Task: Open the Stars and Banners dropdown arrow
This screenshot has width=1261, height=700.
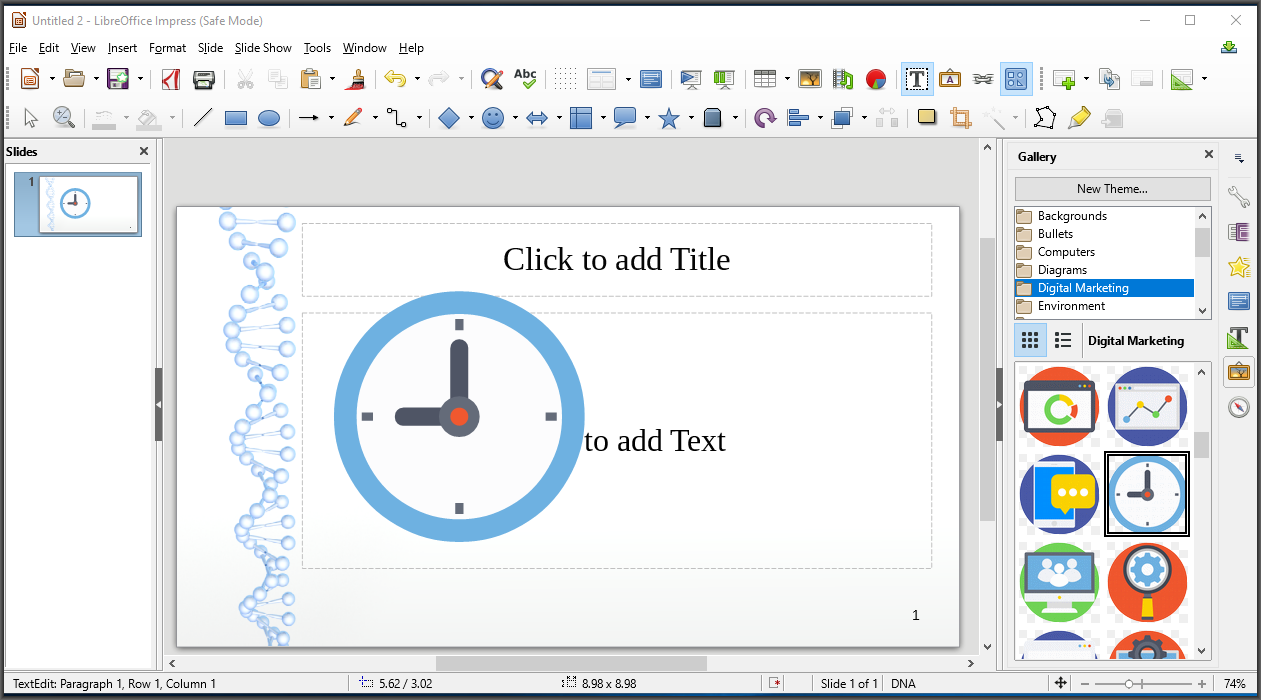Action: pos(691,118)
